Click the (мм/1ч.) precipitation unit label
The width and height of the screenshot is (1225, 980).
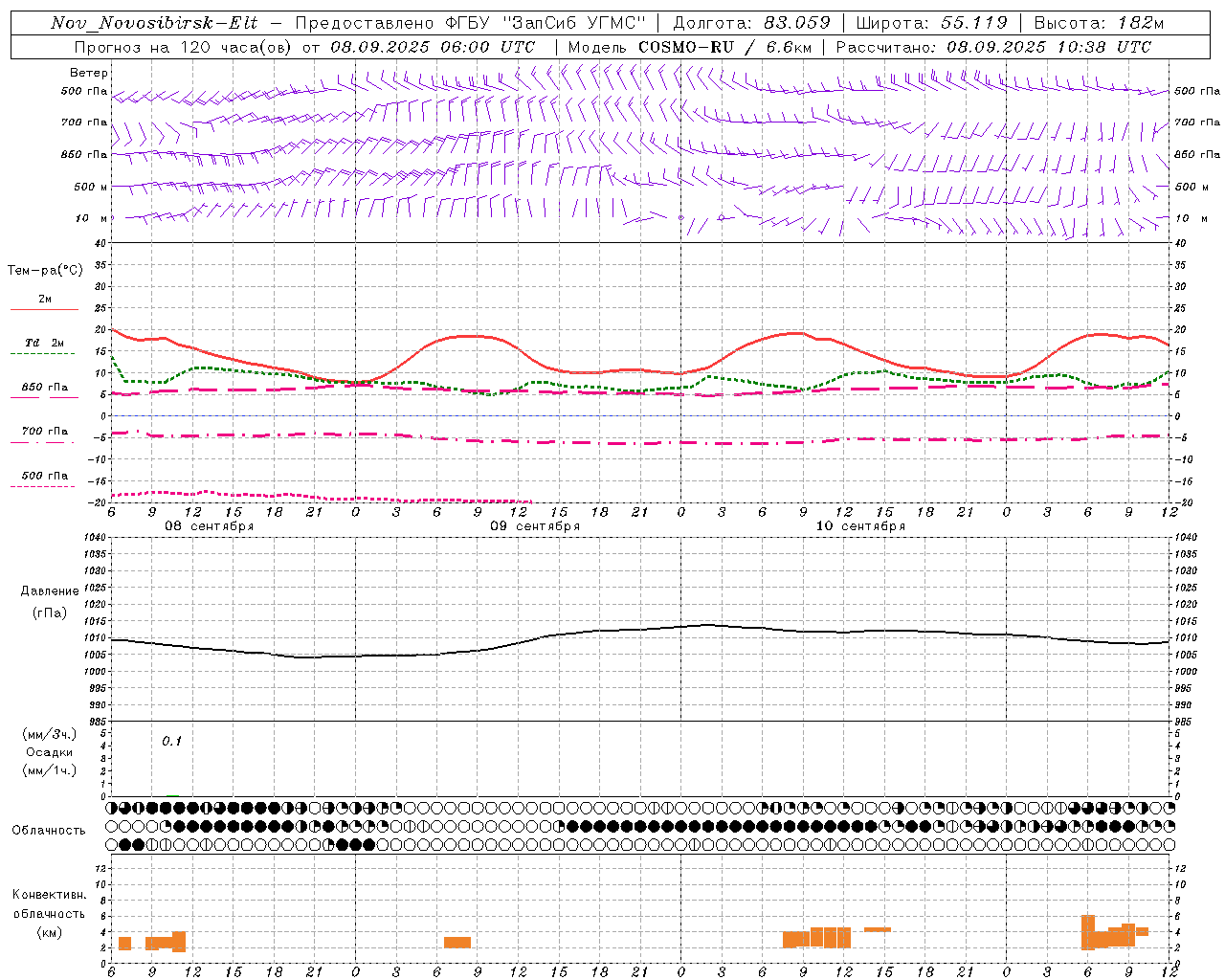pos(50,770)
